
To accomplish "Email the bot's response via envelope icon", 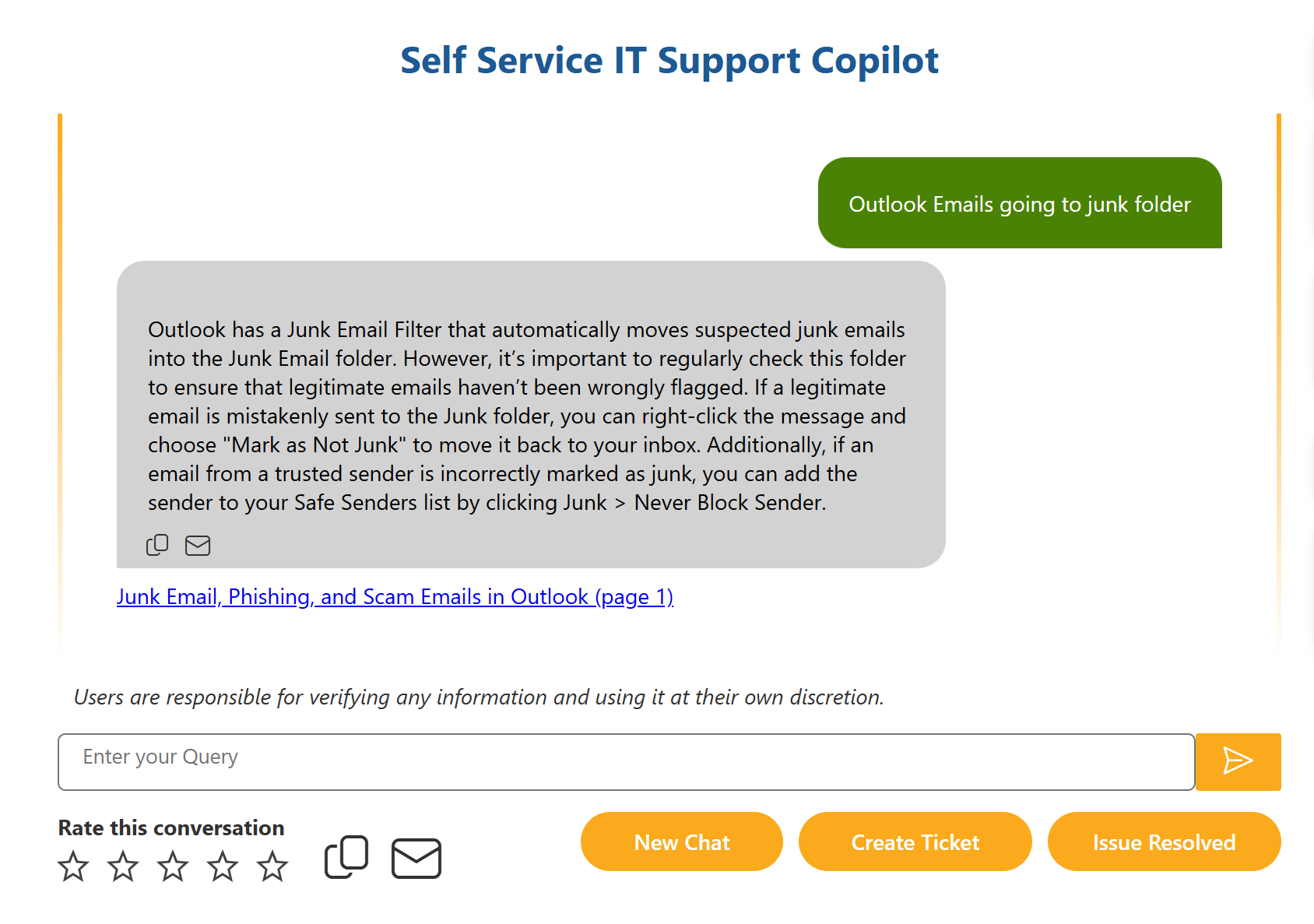I will click(x=198, y=545).
